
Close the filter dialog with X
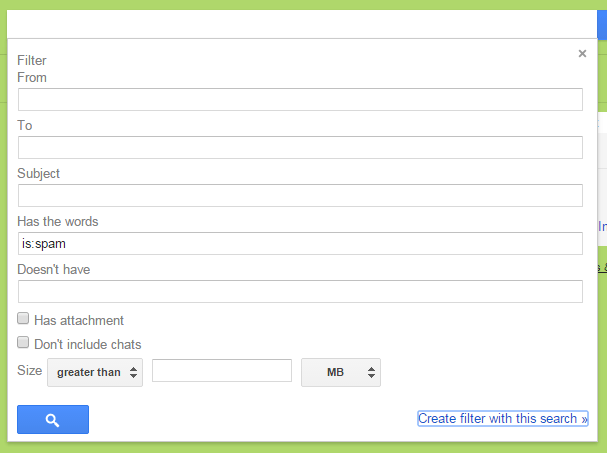point(582,54)
